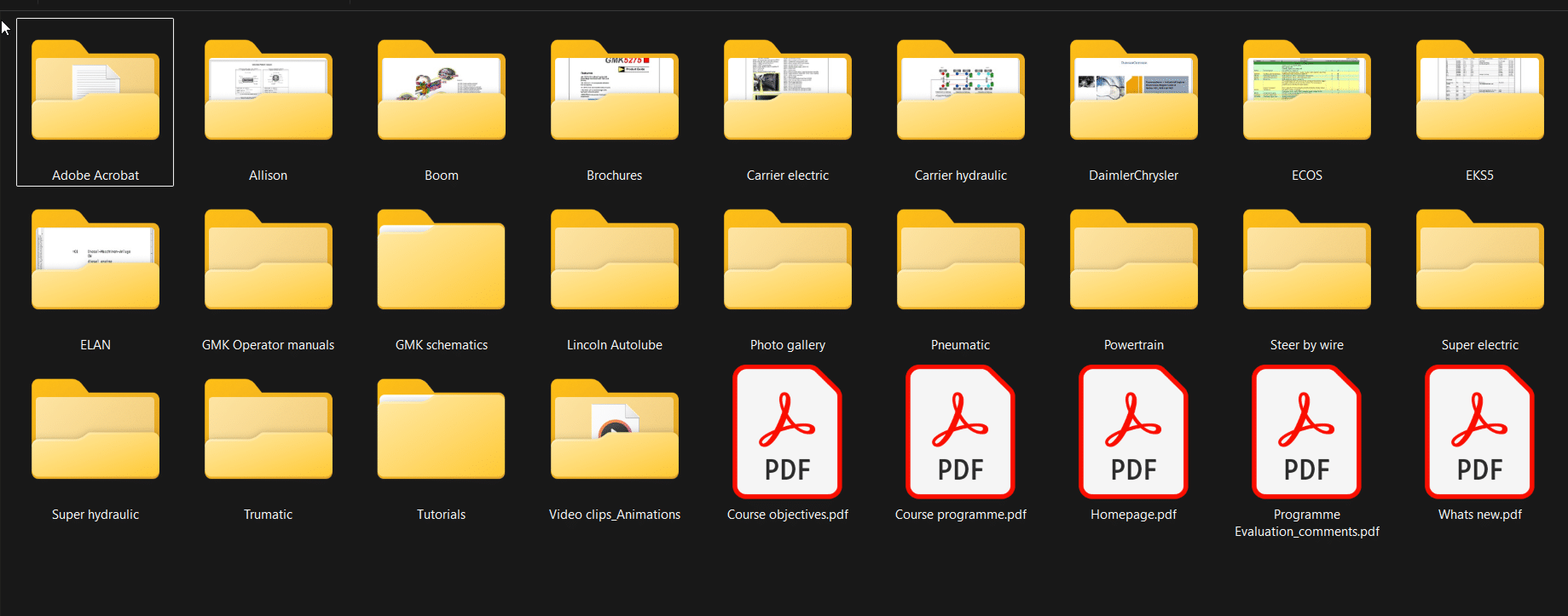Image resolution: width=1568 pixels, height=616 pixels.
Task: Click the 'GMK schematics' folder name
Action: pos(442,345)
